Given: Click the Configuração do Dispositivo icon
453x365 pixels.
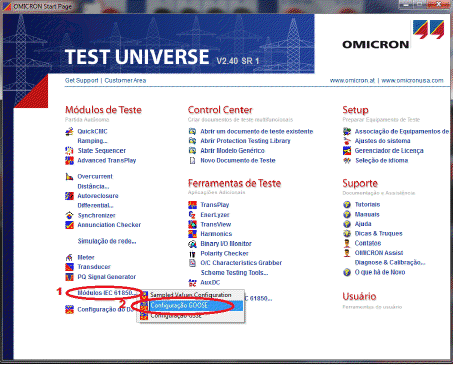Looking at the screenshot, I should point(69,310).
